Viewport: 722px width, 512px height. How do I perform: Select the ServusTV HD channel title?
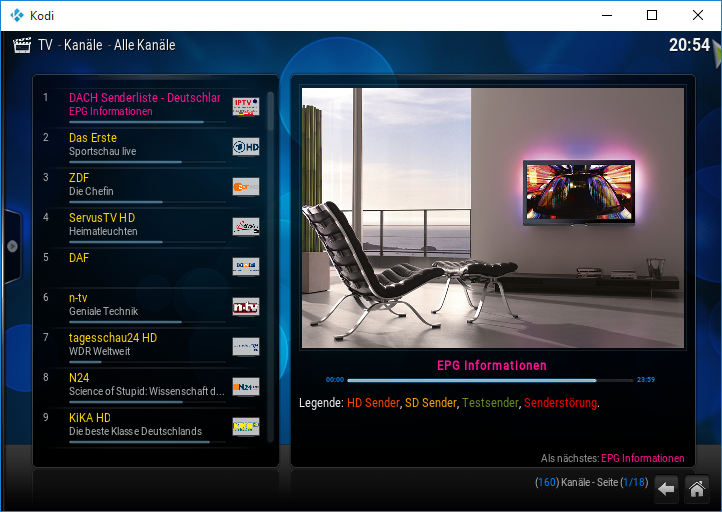(x=102, y=218)
